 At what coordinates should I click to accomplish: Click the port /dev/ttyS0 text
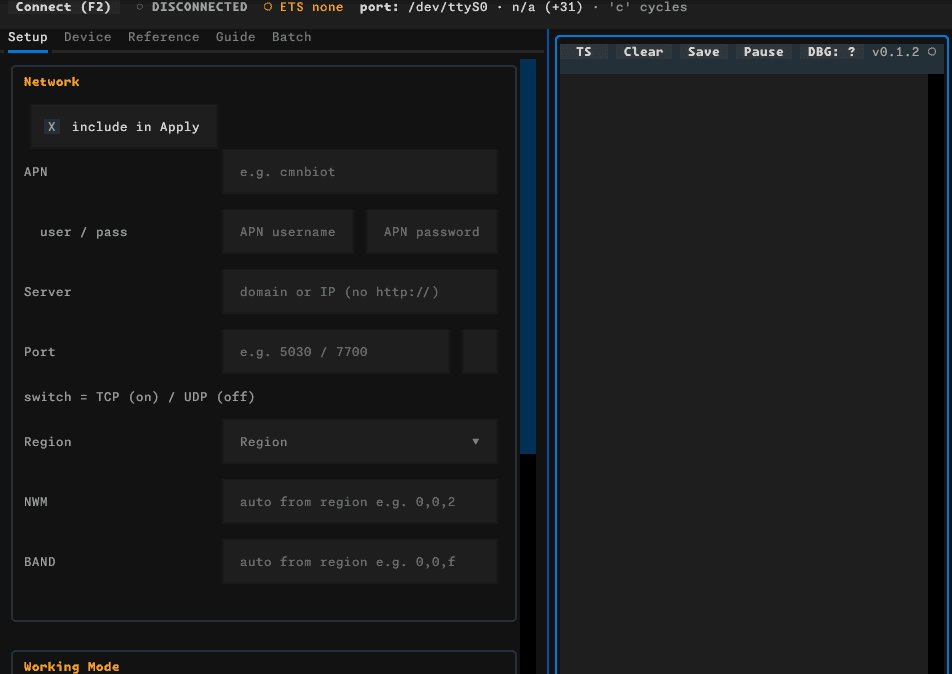423,7
